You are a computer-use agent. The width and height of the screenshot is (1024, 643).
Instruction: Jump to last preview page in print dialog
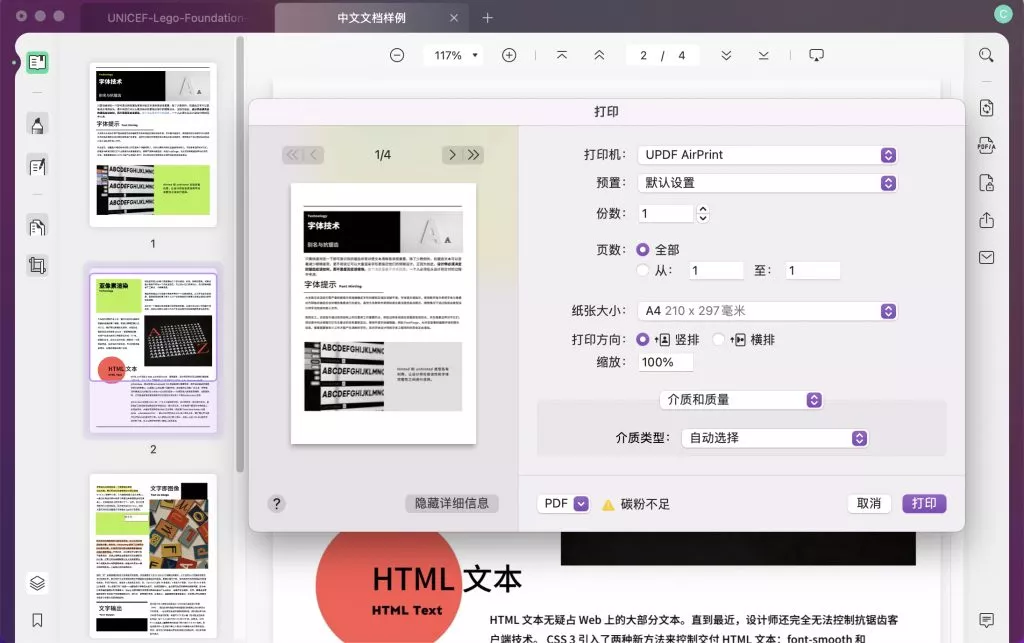click(473, 155)
